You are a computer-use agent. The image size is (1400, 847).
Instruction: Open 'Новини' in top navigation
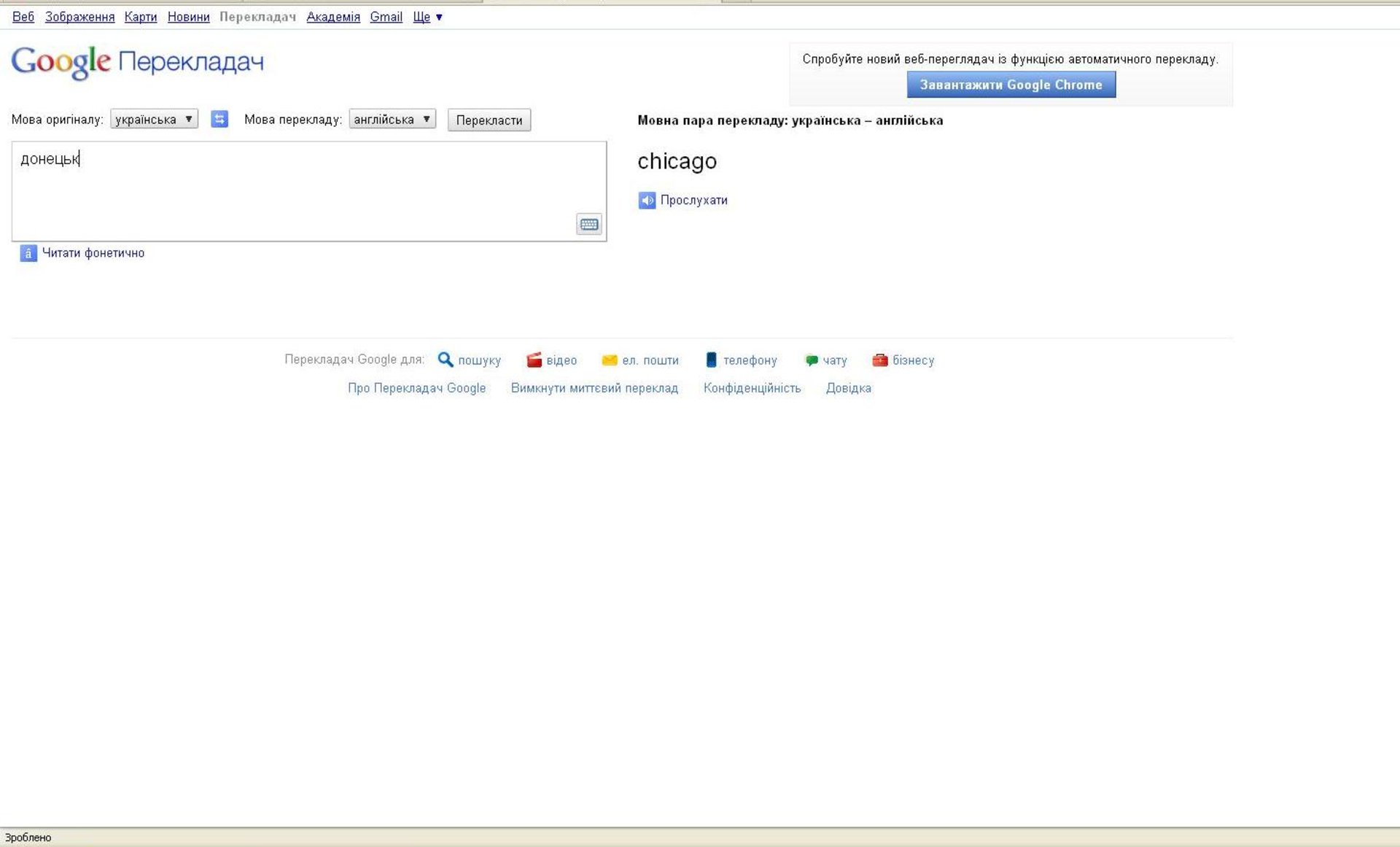[x=189, y=17]
